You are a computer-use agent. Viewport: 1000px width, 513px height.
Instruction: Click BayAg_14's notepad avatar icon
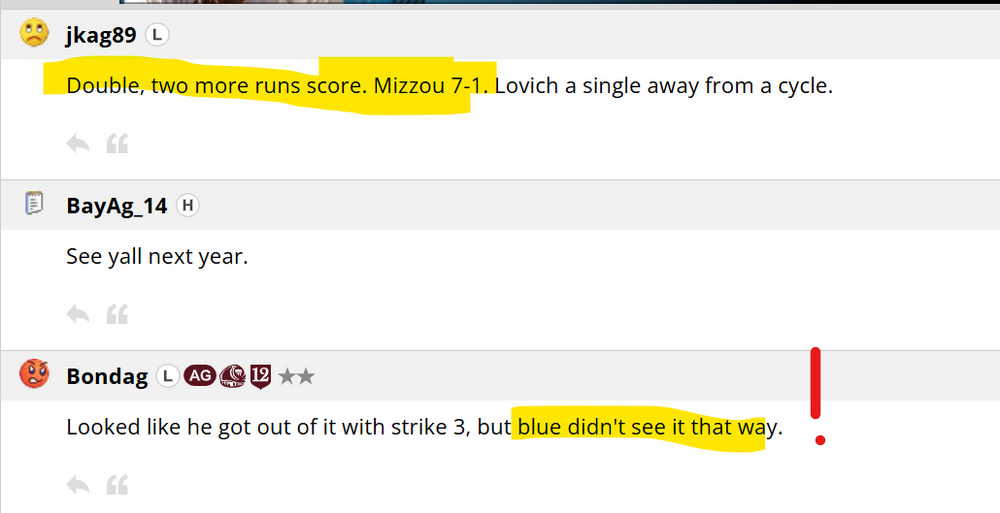pyautogui.click(x=34, y=205)
